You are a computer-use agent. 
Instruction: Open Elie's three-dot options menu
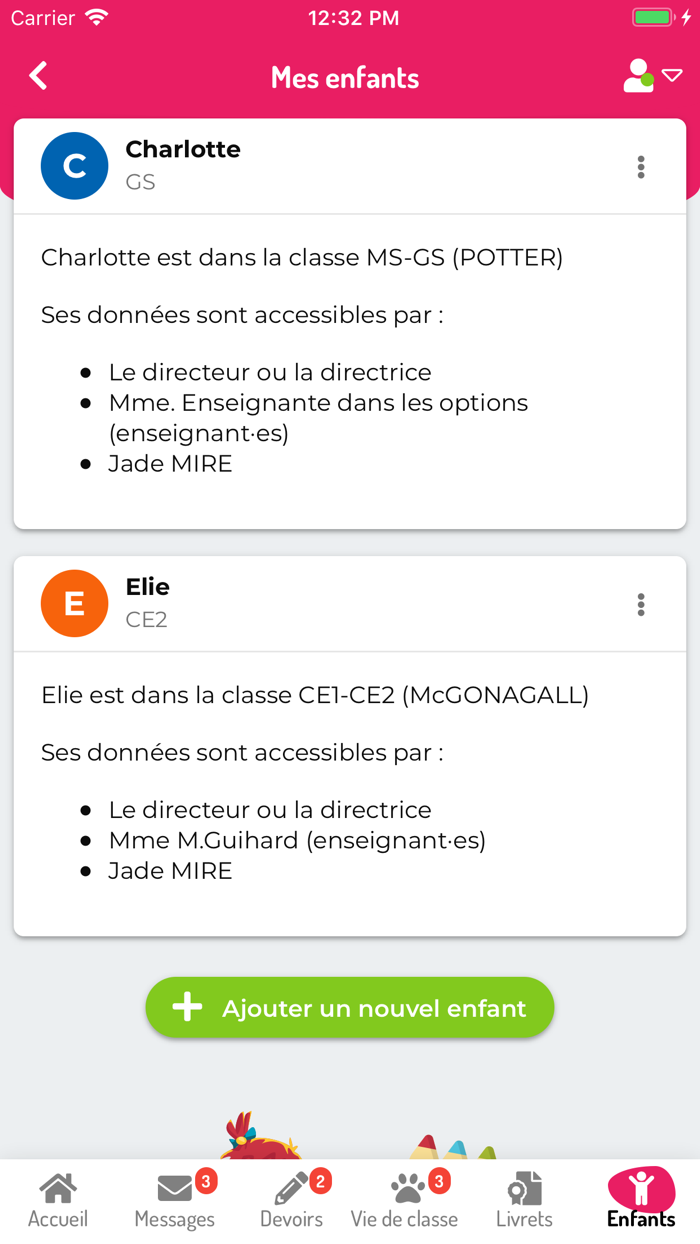tap(640, 603)
